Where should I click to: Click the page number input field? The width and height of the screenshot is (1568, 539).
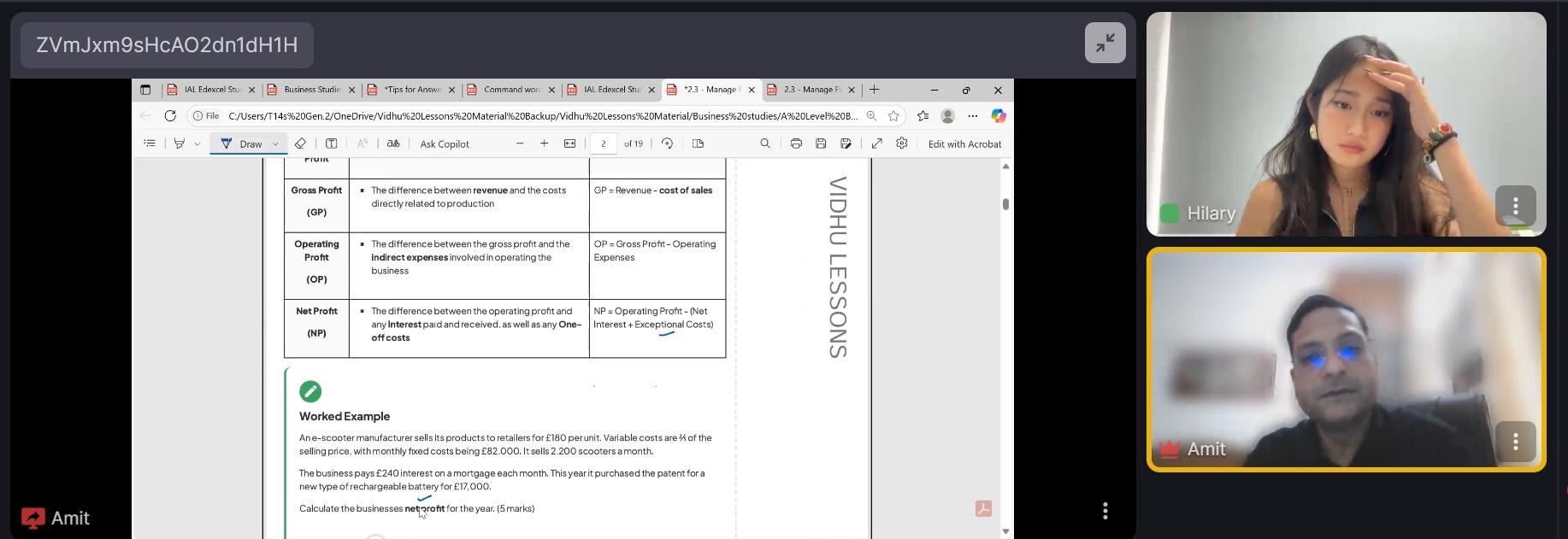pos(604,144)
